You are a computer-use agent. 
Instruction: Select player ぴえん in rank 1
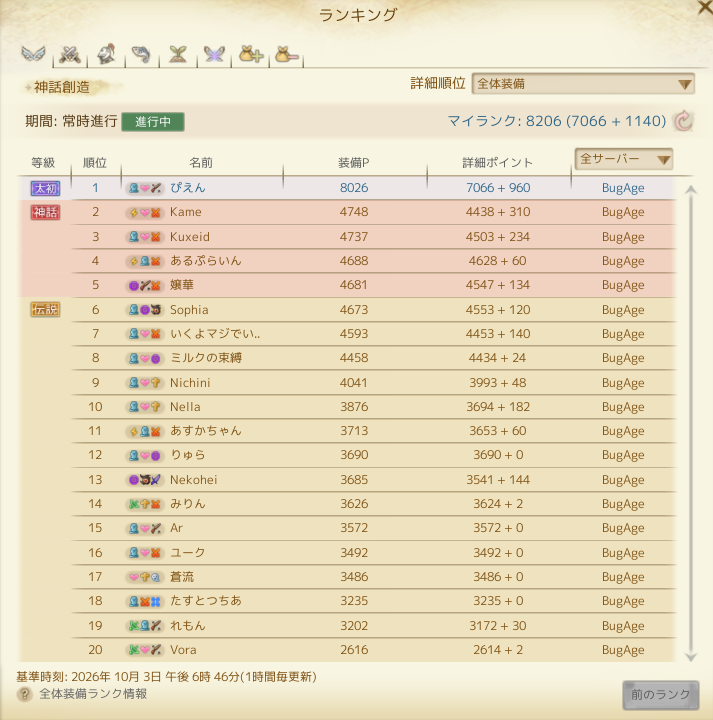[188, 187]
